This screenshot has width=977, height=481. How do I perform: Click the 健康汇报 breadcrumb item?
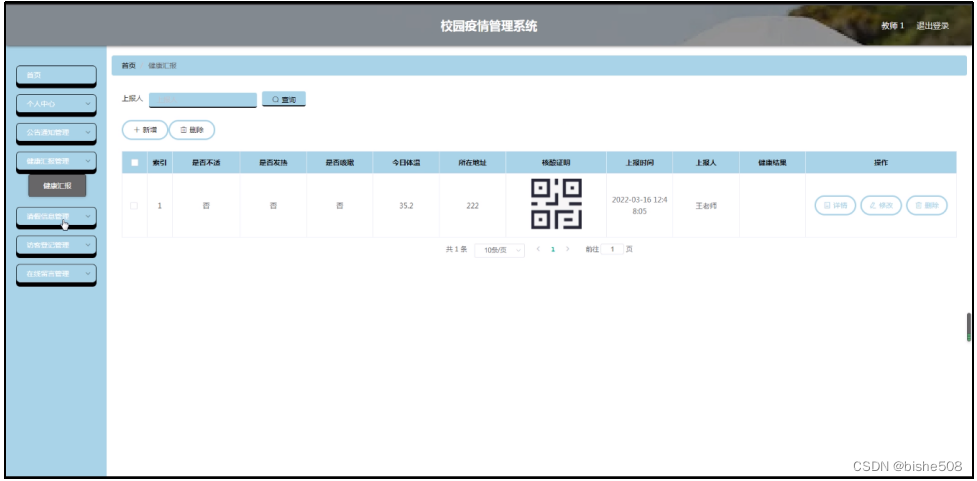pos(162,65)
